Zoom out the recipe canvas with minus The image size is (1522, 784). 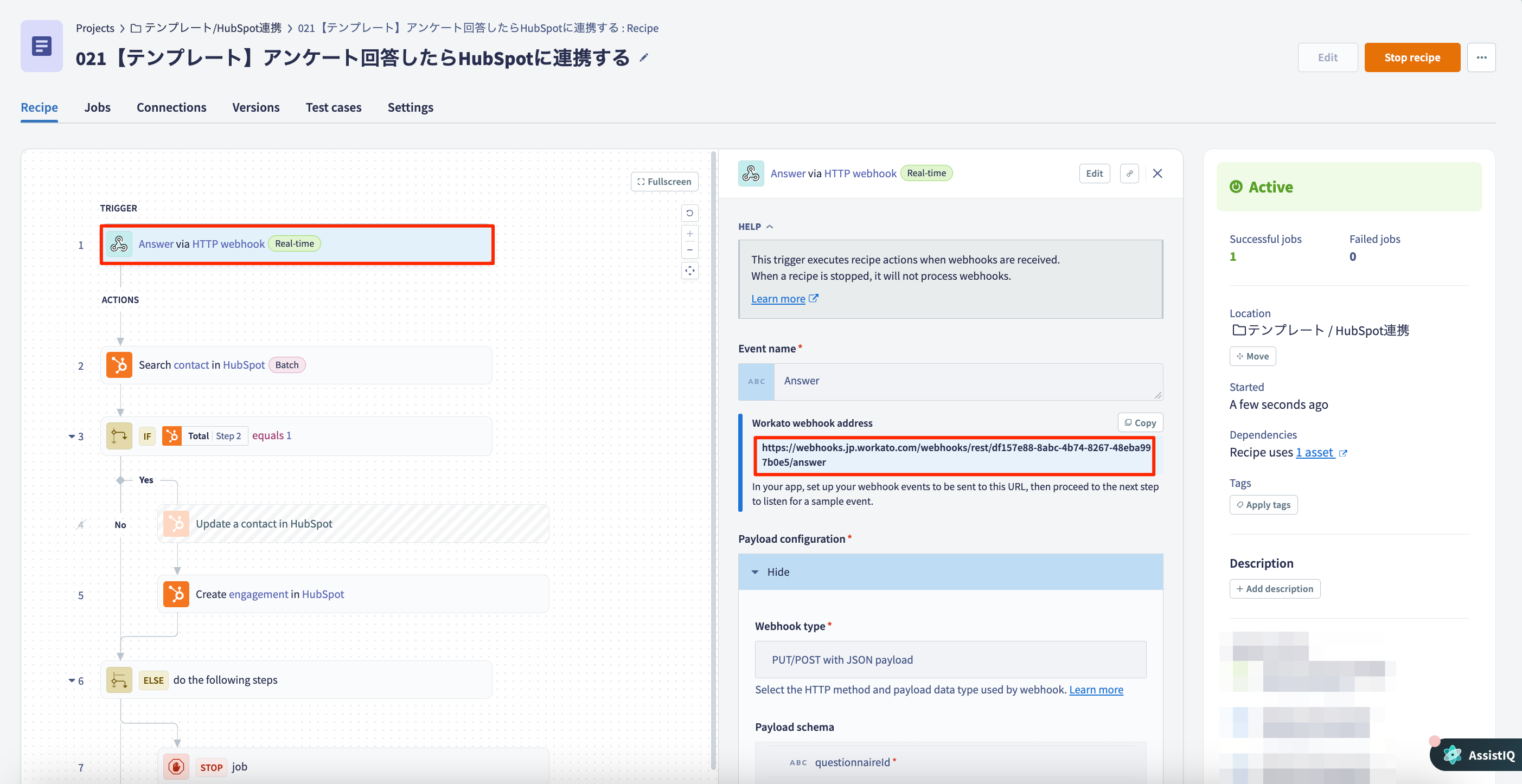click(689, 250)
